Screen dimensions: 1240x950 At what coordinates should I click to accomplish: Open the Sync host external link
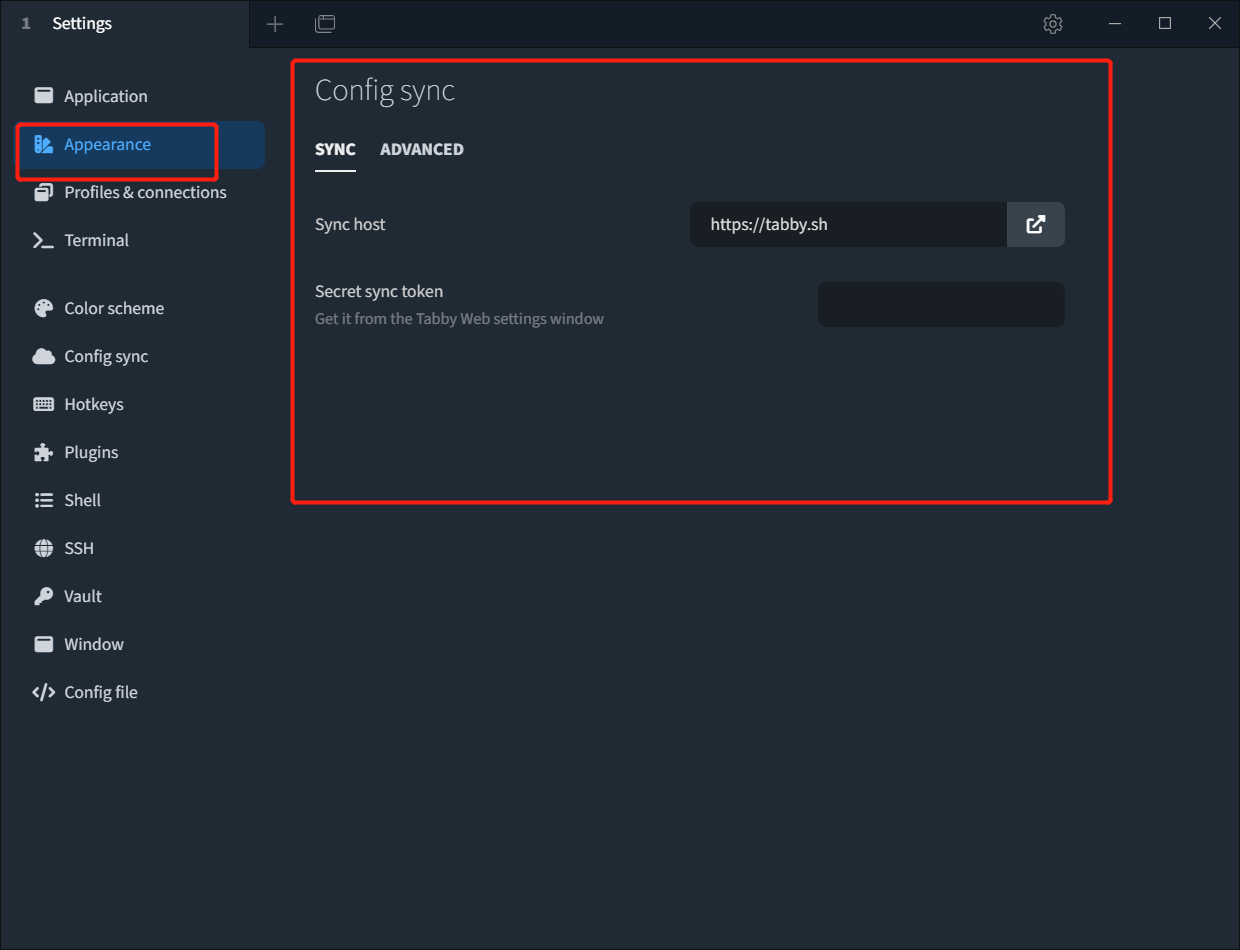click(1036, 224)
